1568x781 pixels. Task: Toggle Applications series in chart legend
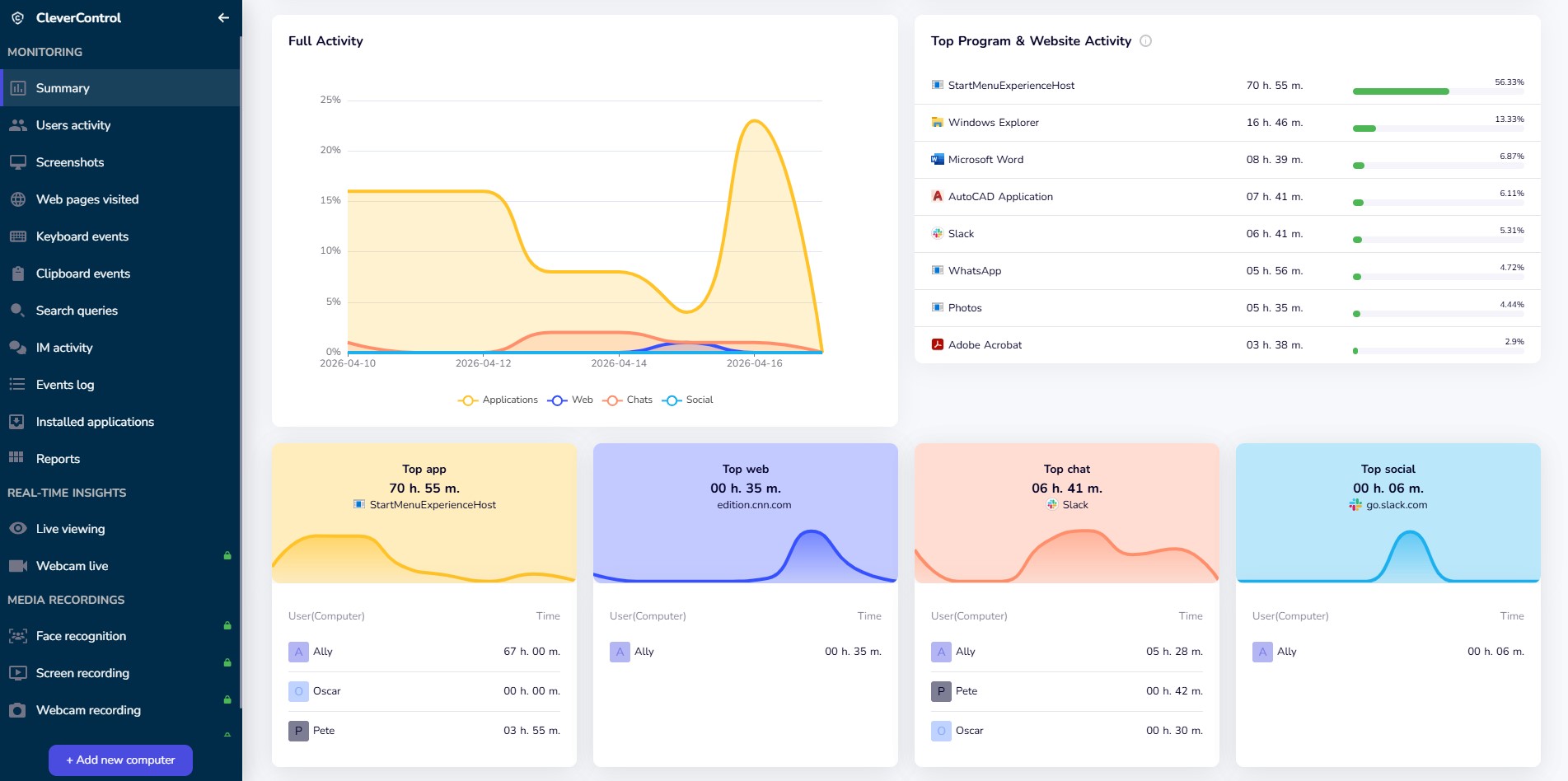(498, 400)
